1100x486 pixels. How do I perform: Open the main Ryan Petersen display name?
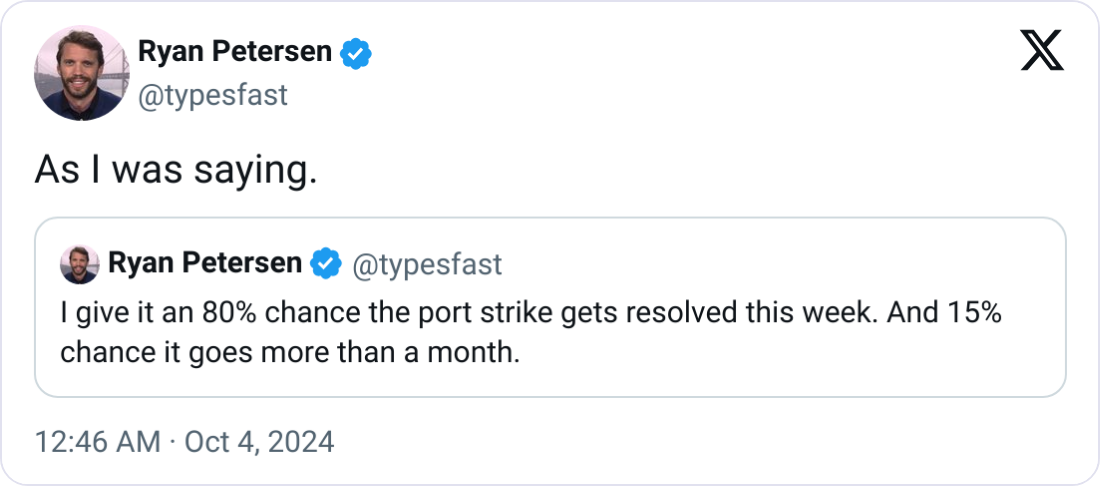[234, 52]
